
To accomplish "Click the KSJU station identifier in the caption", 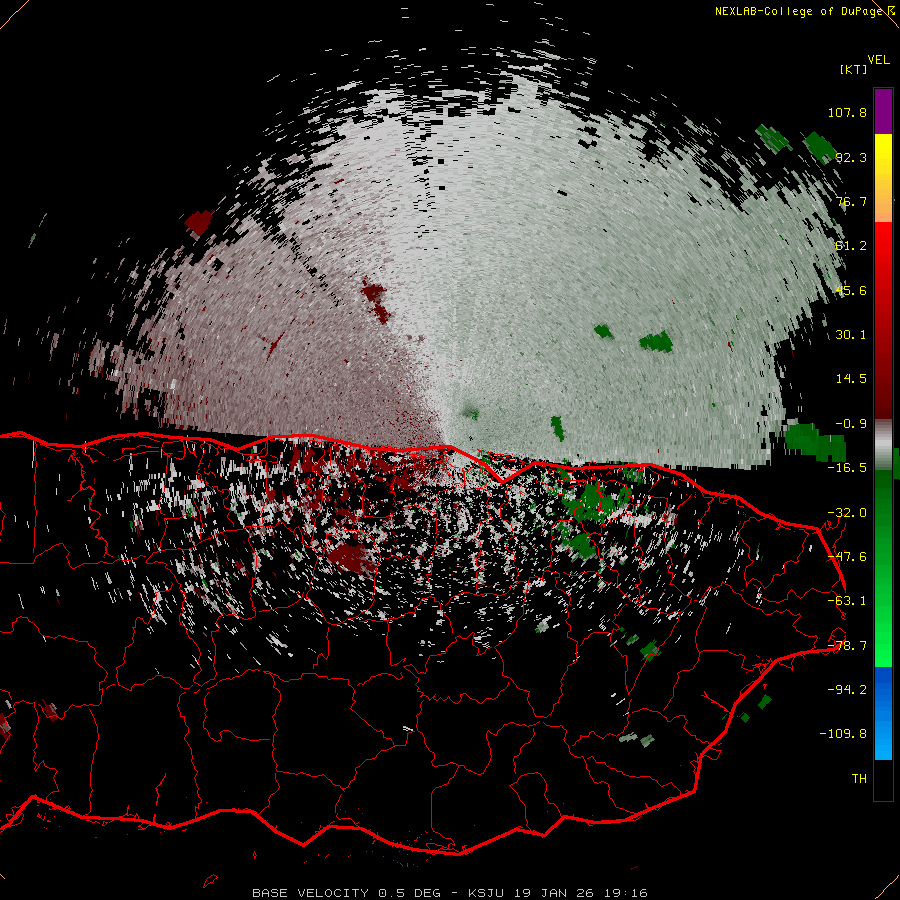I will click(x=486, y=893).
